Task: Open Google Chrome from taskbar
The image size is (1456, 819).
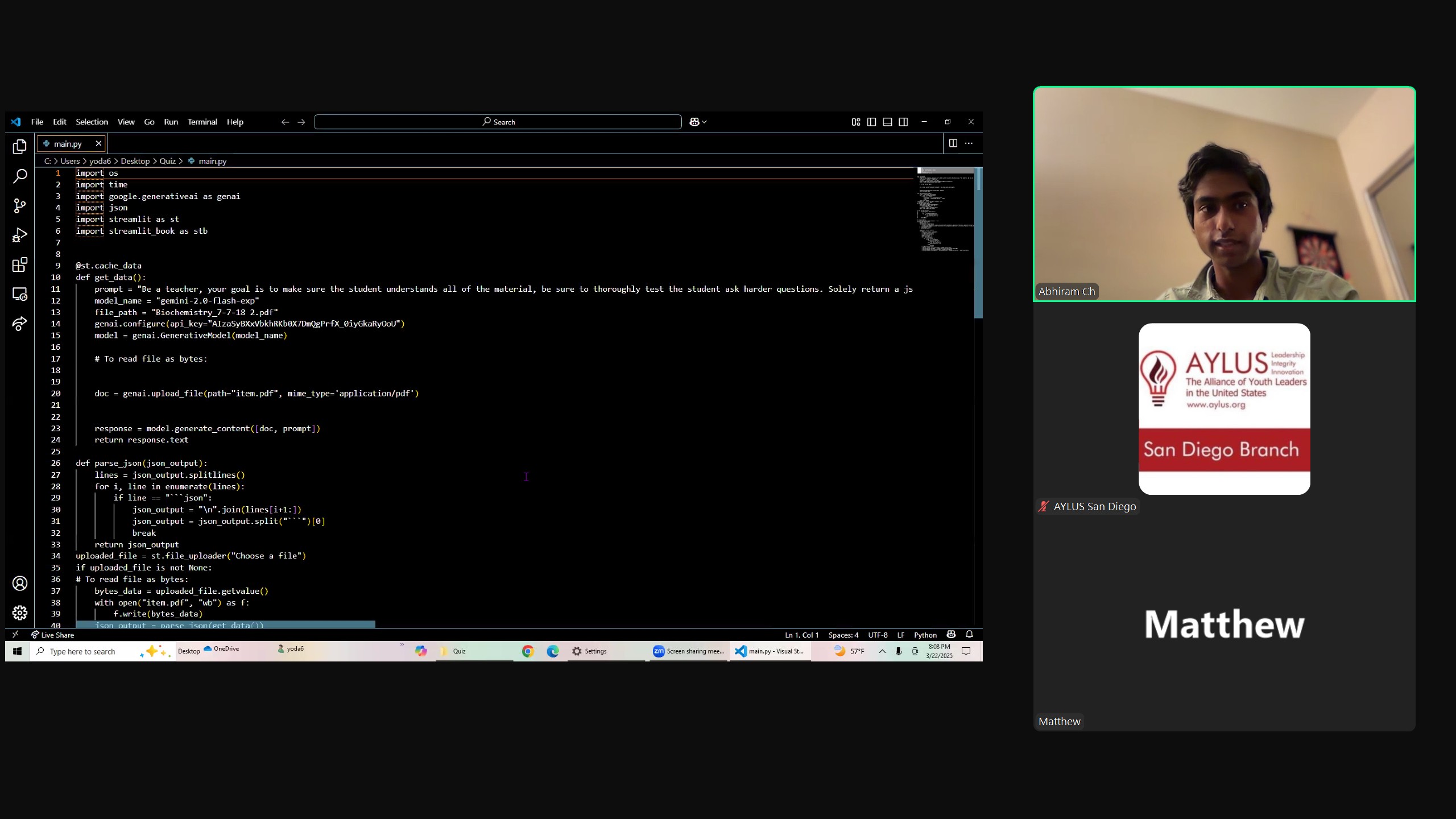Action: (x=528, y=651)
